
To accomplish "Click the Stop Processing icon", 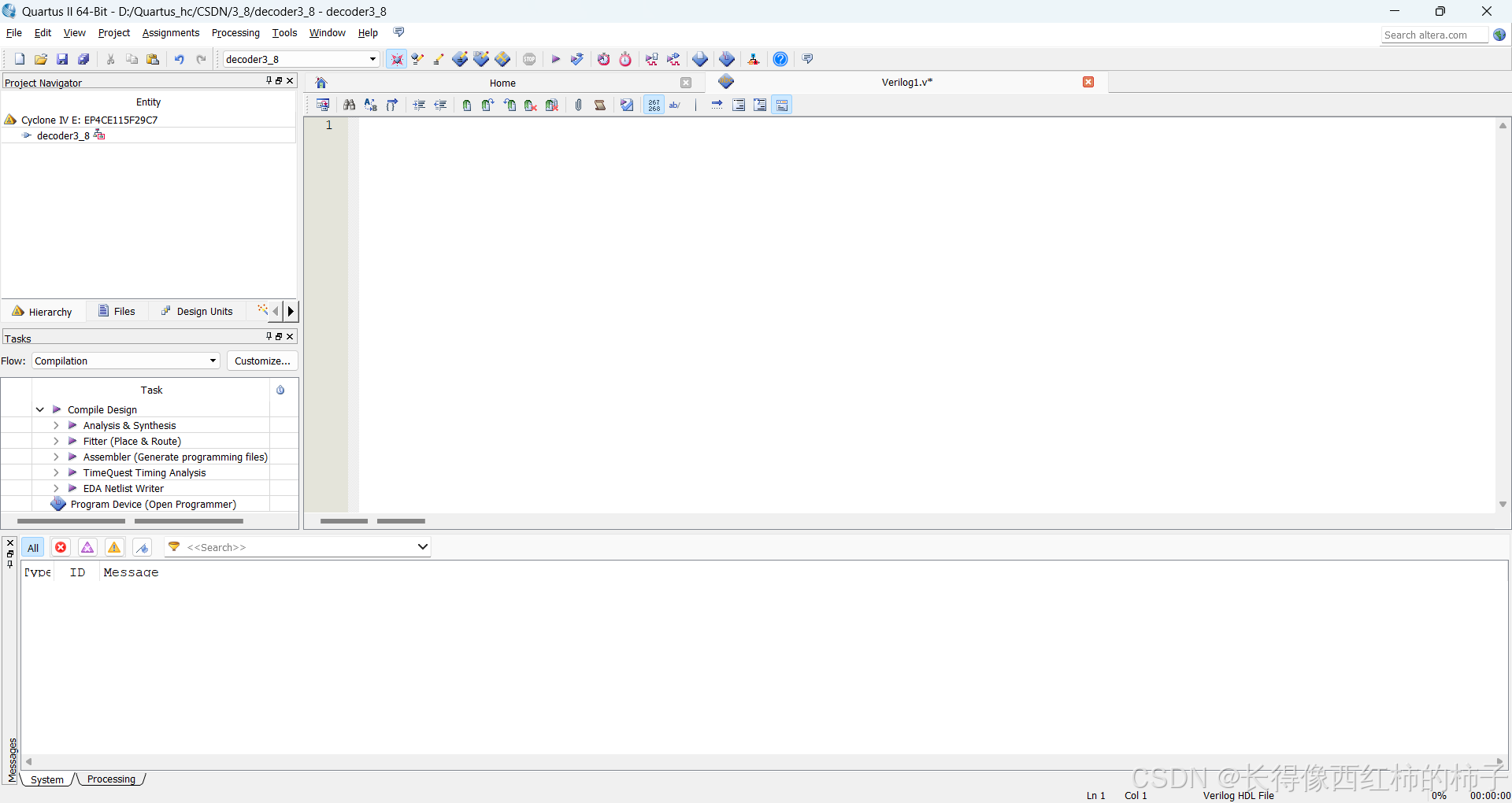I will [529, 59].
